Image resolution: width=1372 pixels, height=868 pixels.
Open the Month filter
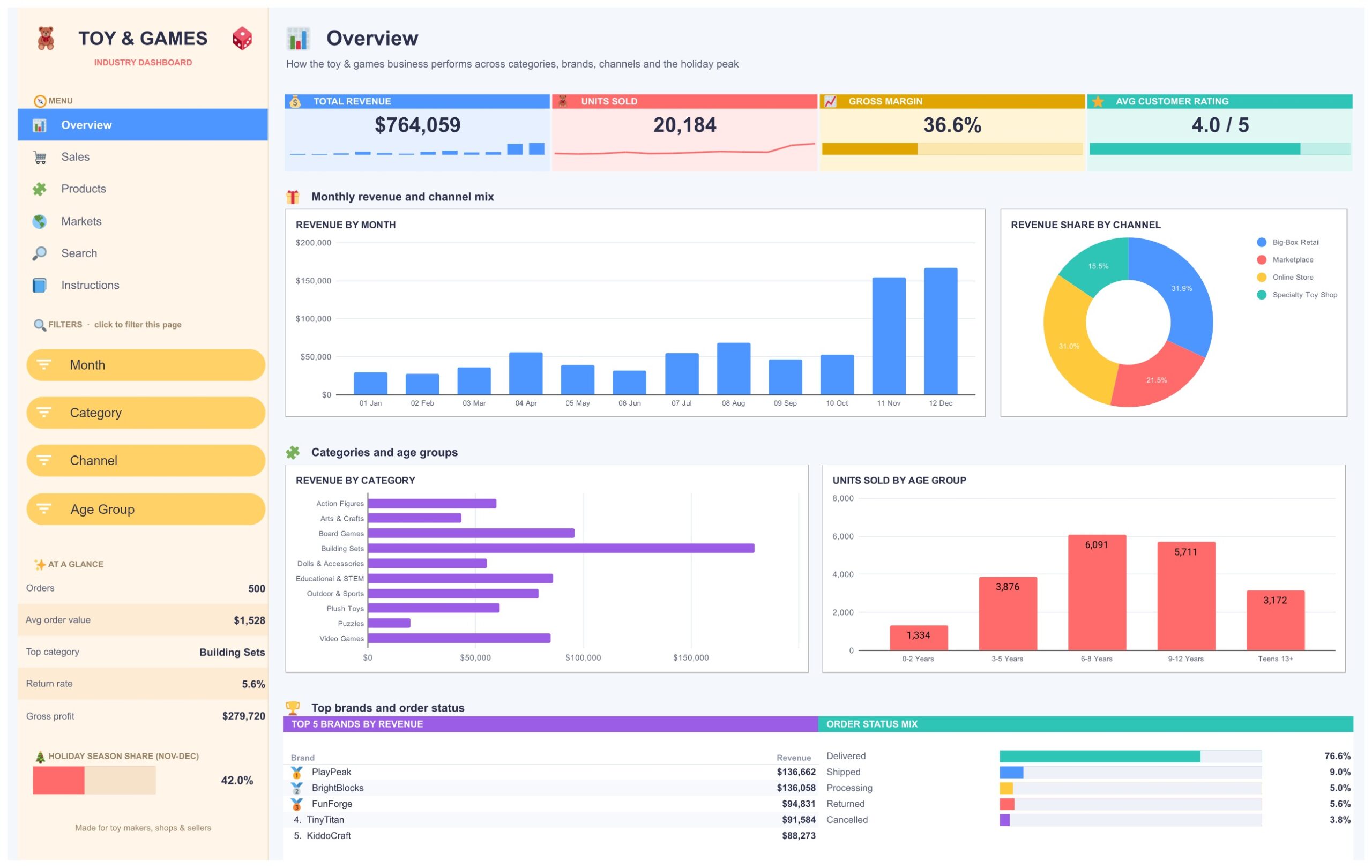pos(146,364)
